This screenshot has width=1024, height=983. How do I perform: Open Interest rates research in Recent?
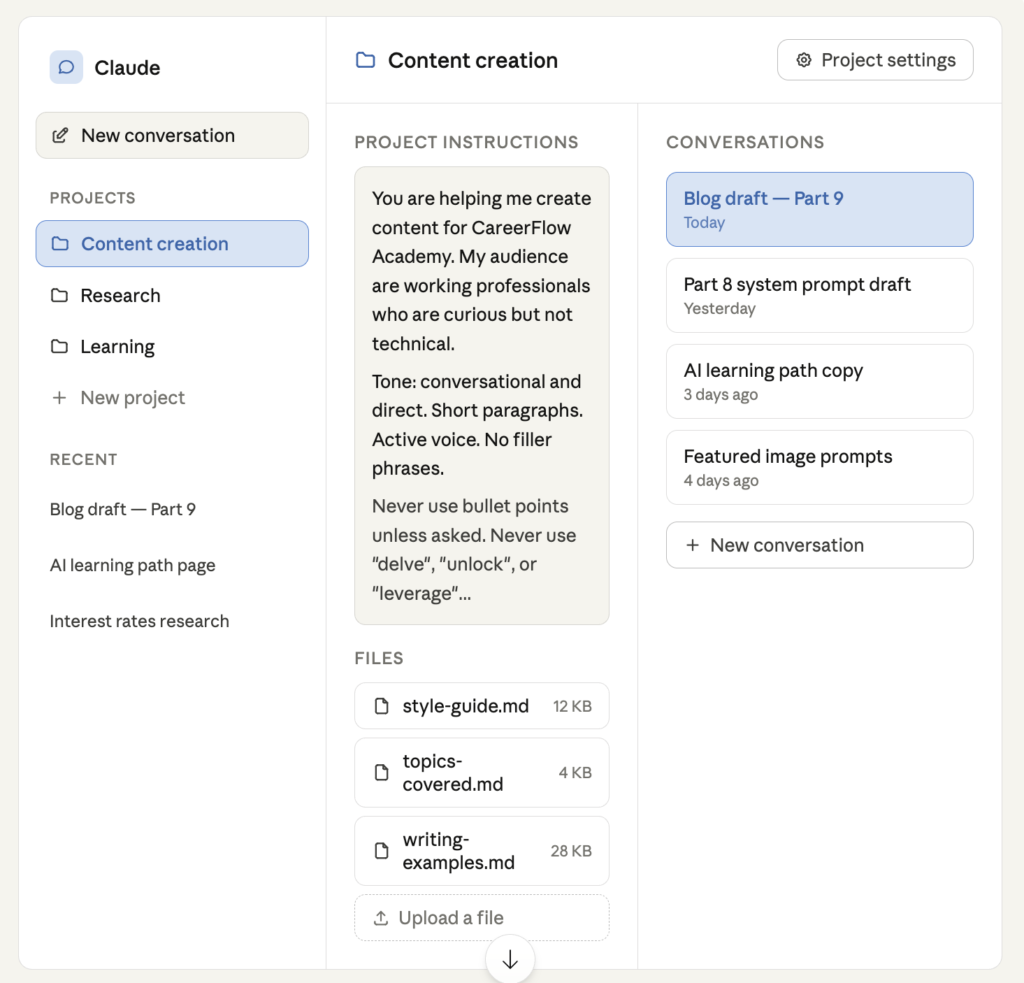(x=140, y=621)
